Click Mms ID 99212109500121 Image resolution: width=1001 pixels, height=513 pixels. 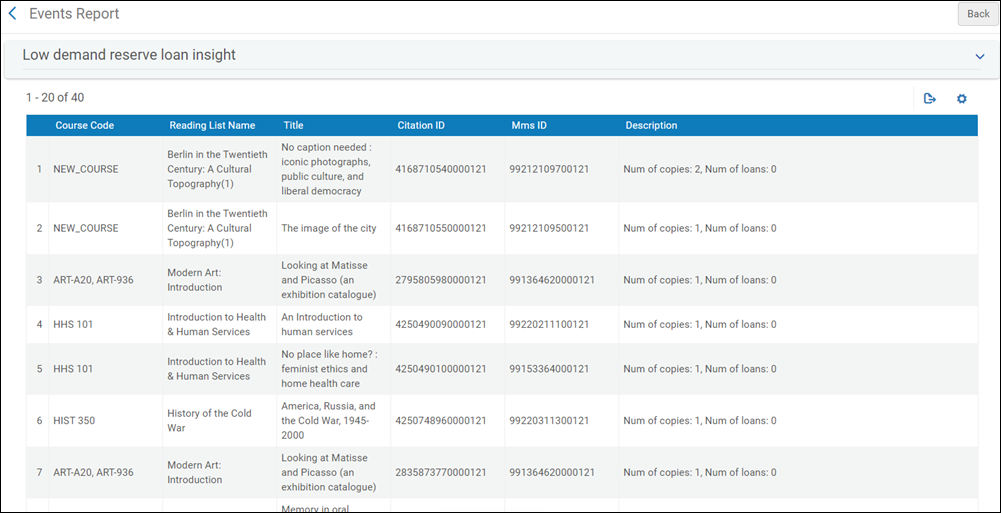pyautogui.click(x=549, y=228)
